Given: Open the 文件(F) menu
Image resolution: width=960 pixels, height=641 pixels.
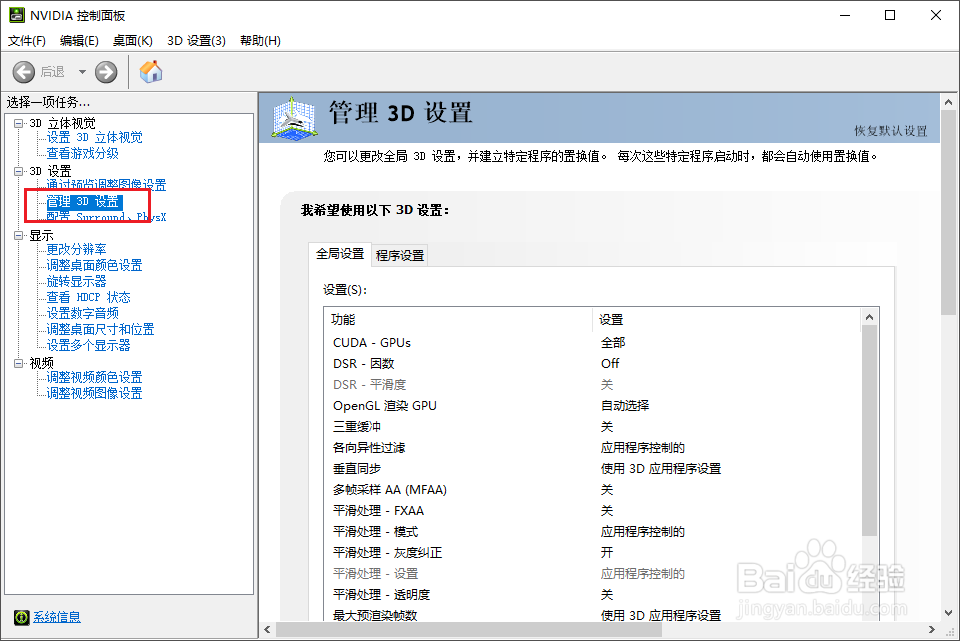Looking at the screenshot, I should click(26, 40).
